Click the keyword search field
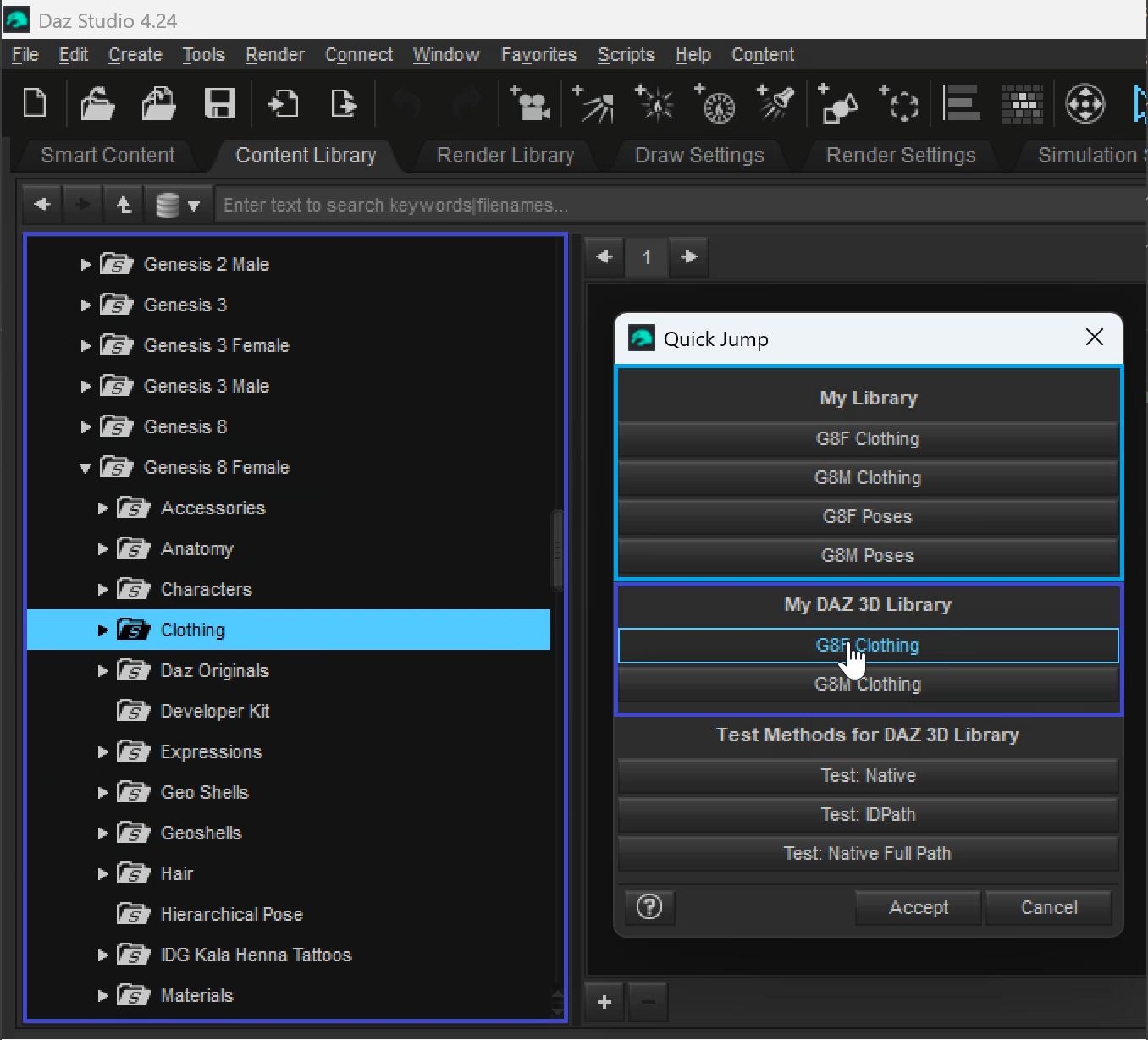1148x1040 pixels. point(681,205)
